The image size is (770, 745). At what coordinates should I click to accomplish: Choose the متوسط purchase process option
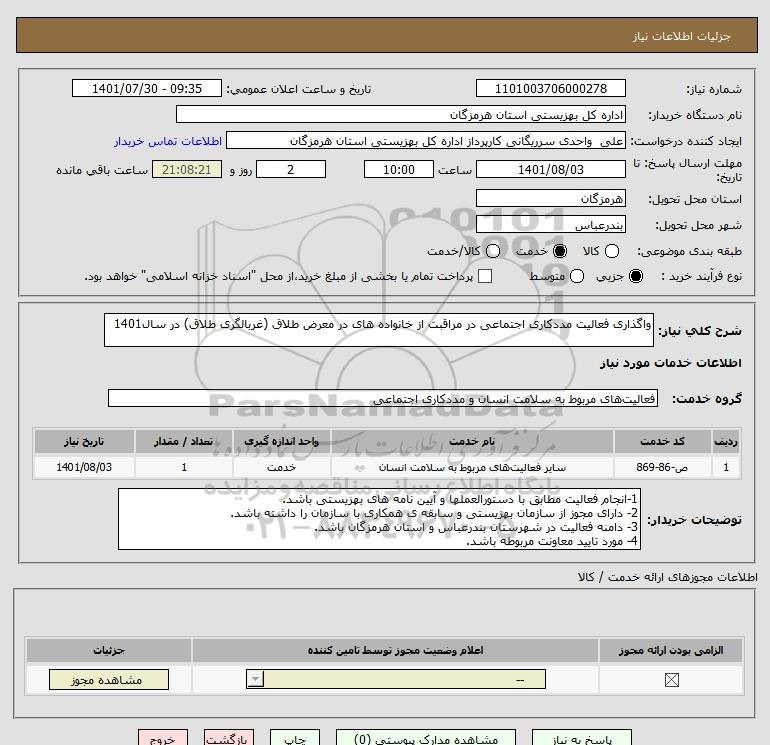pyautogui.click(x=577, y=276)
